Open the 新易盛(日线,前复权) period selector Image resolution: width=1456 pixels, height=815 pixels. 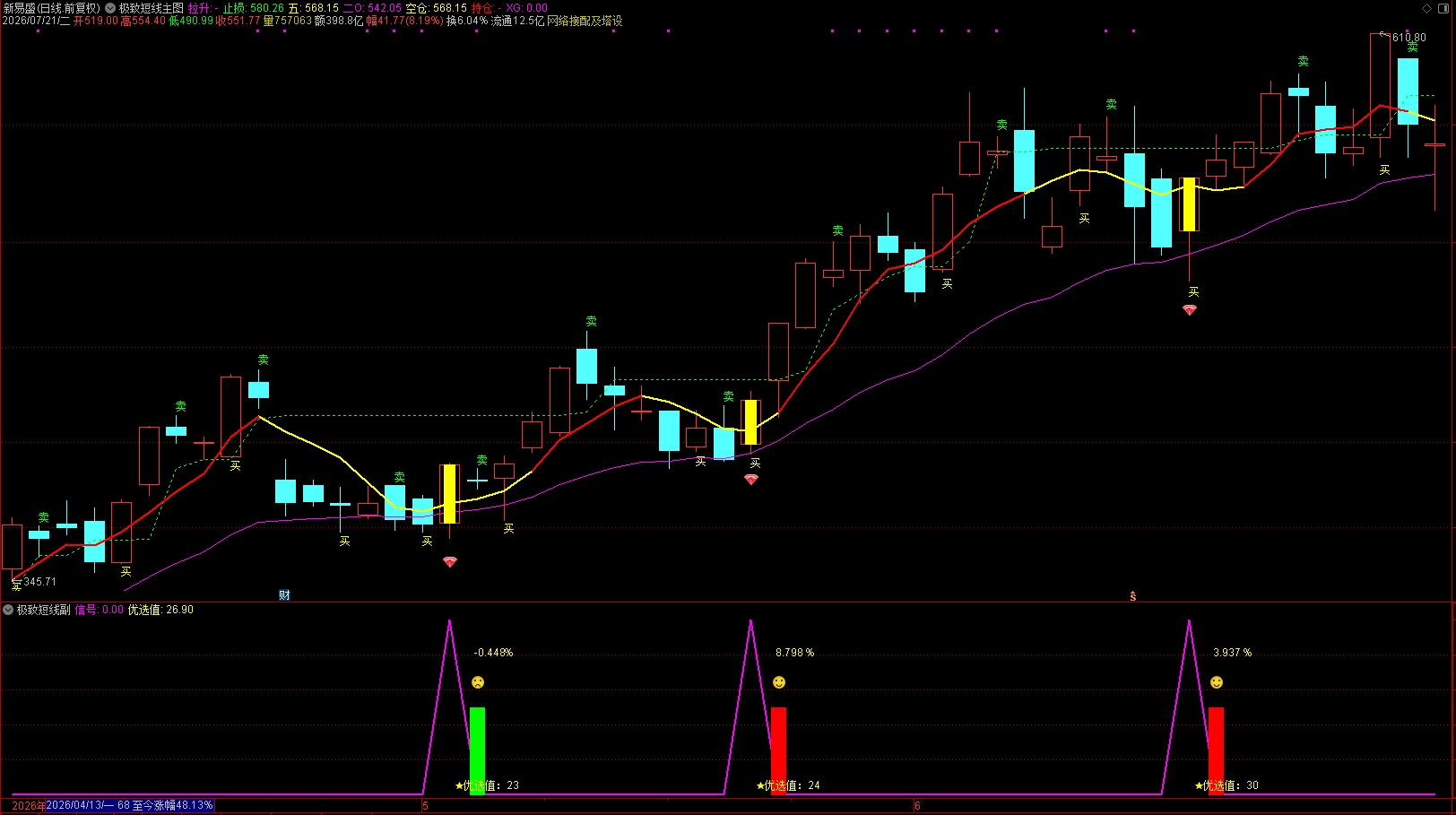[52, 8]
